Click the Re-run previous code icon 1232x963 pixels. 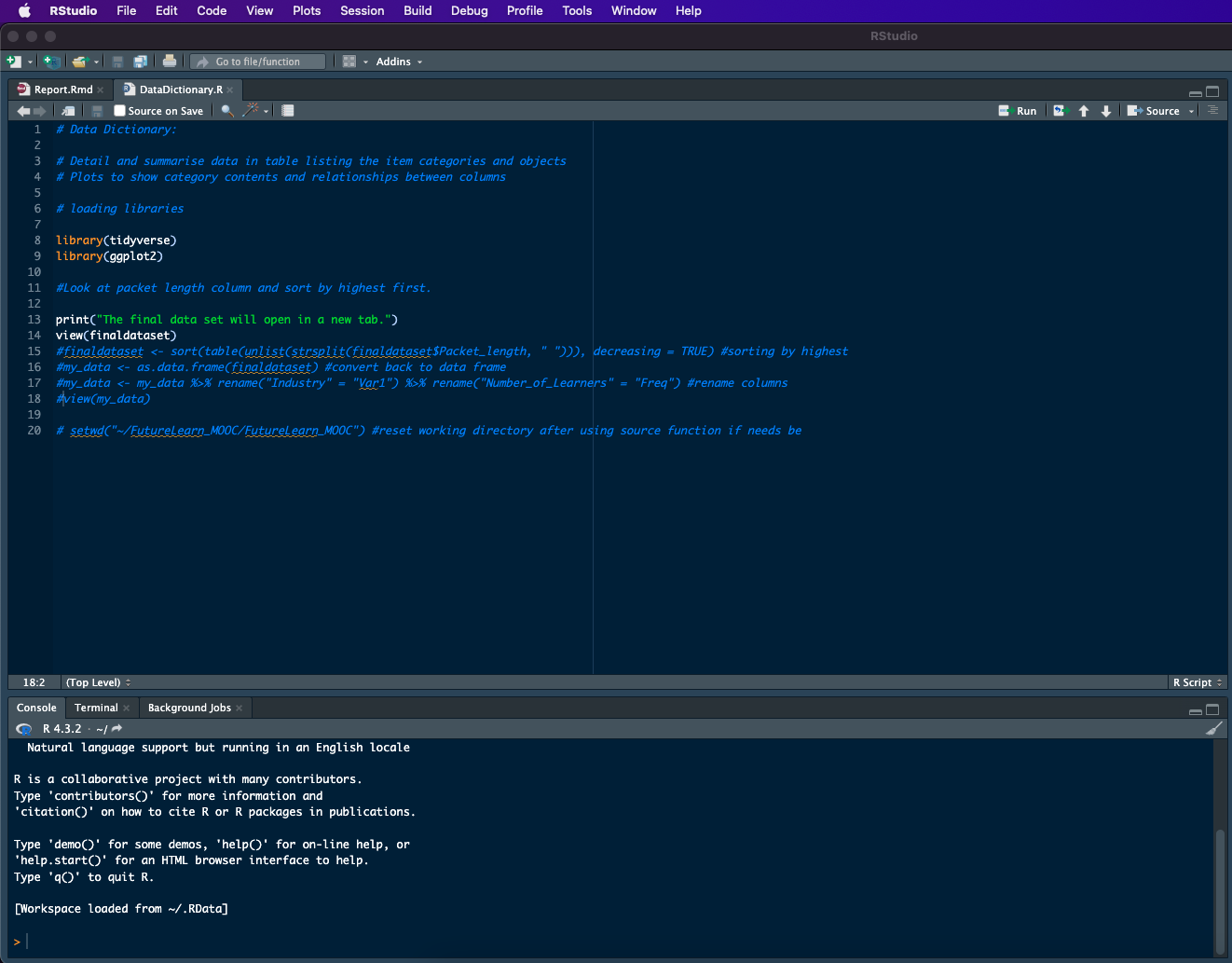[x=1061, y=111]
